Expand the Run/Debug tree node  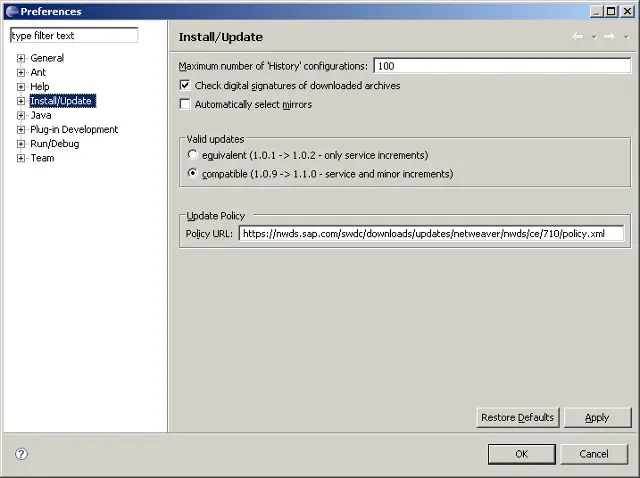(21, 144)
